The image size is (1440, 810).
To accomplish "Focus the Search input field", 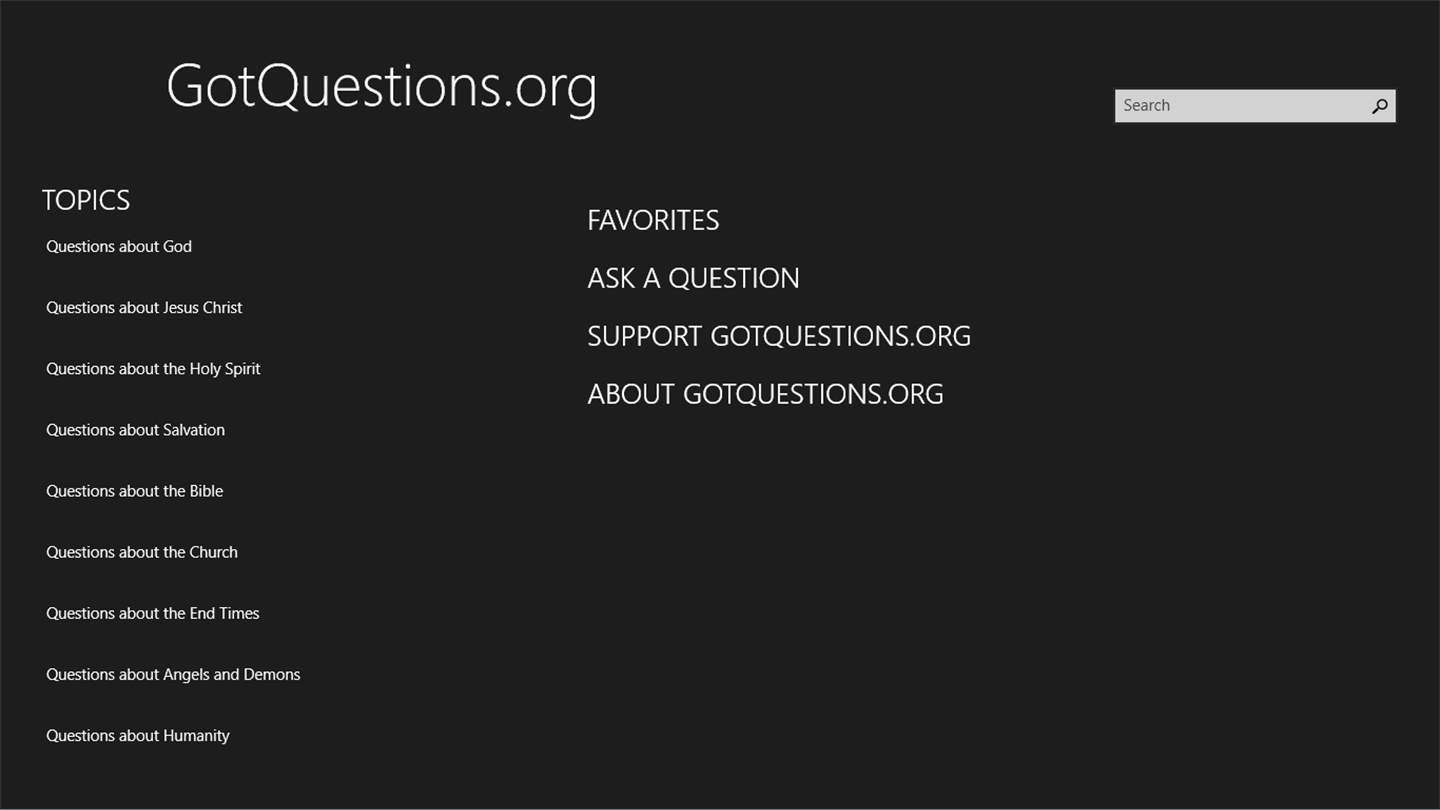I will 1241,106.
